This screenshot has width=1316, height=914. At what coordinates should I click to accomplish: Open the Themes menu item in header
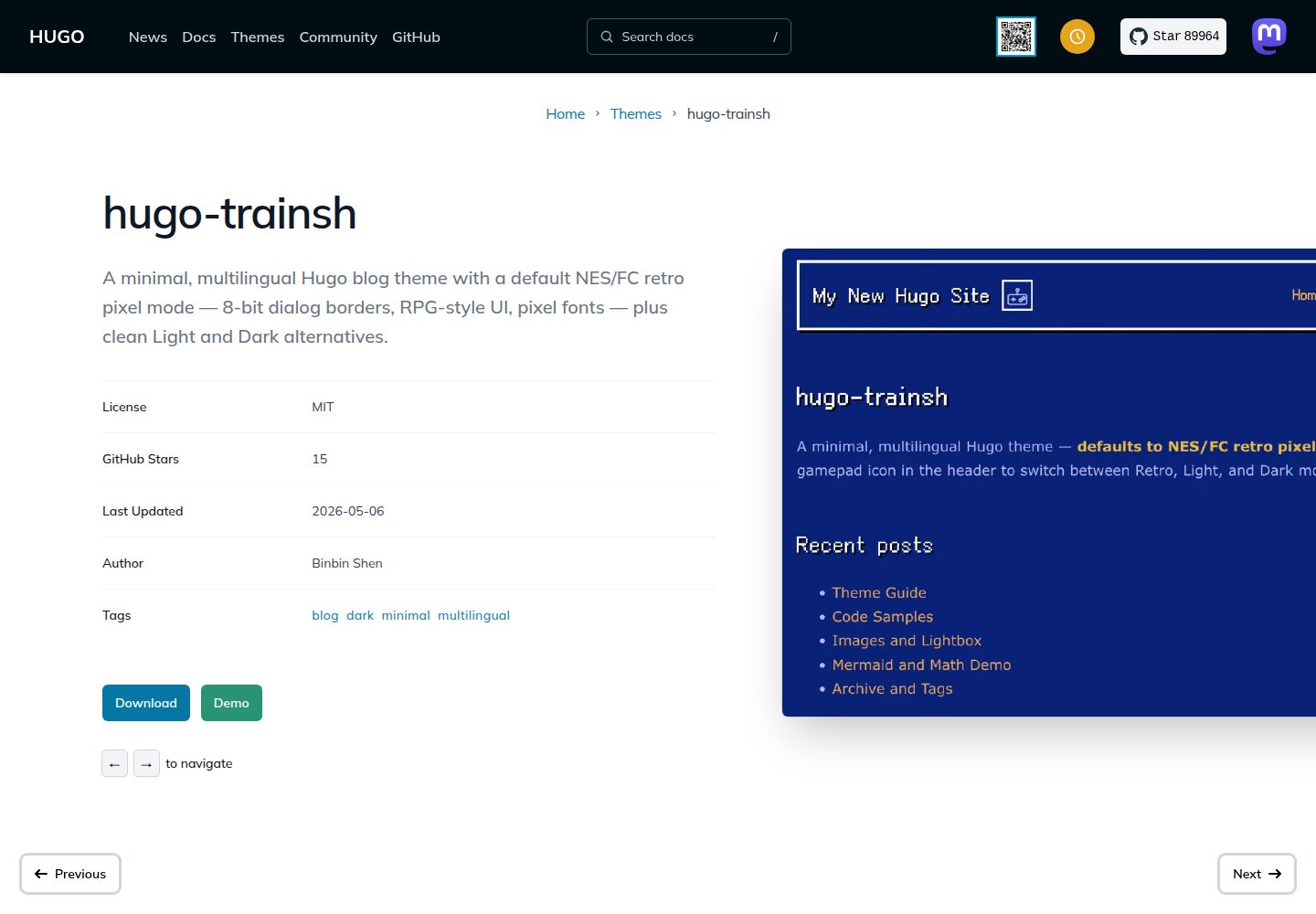[x=258, y=37]
